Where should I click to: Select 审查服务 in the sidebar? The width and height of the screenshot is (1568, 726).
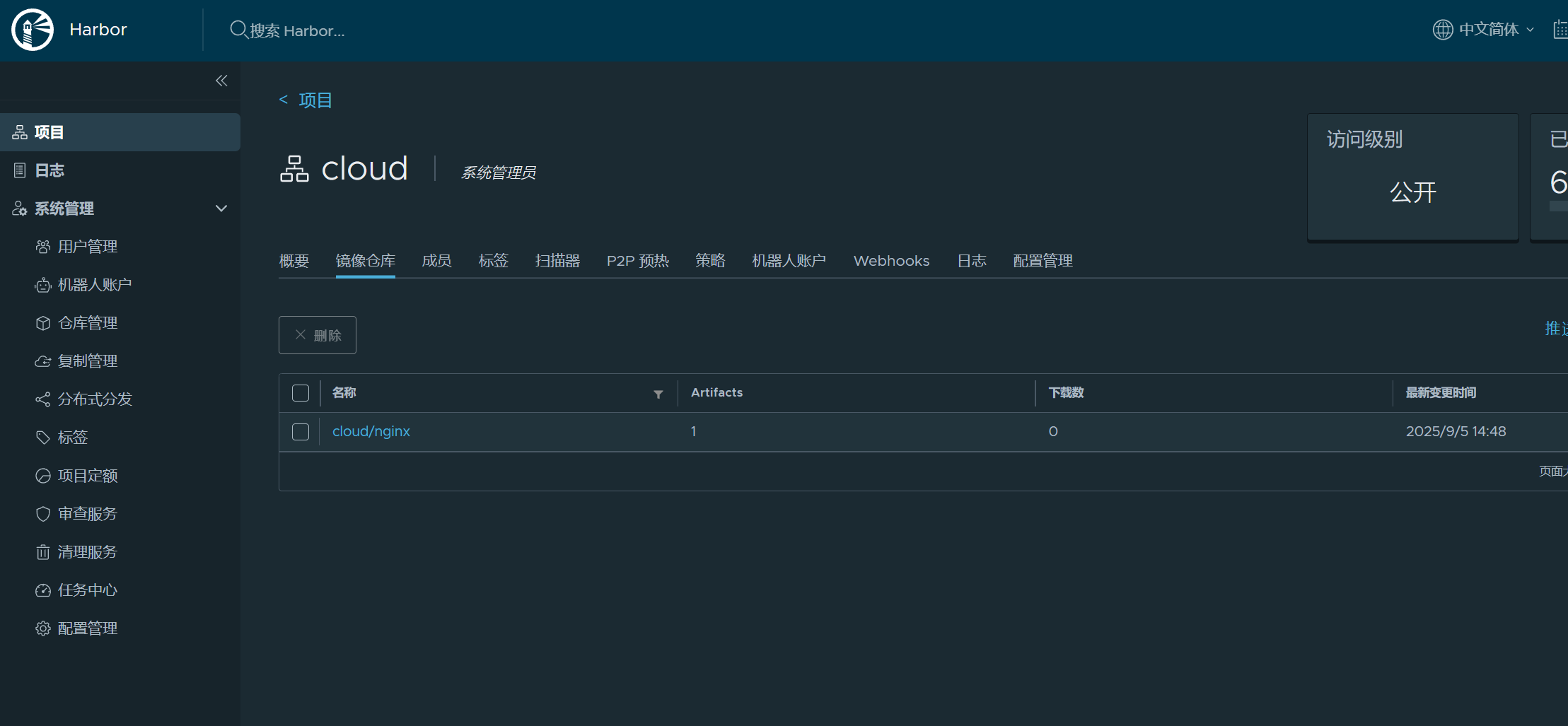88,514
